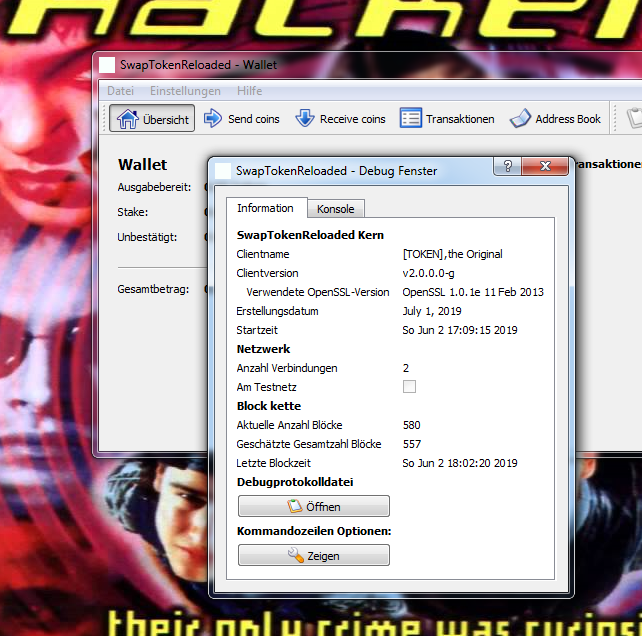642x637 pixels.
Task: Click the Receive coins down-arrow icon
Action: (x=305, y=118)
